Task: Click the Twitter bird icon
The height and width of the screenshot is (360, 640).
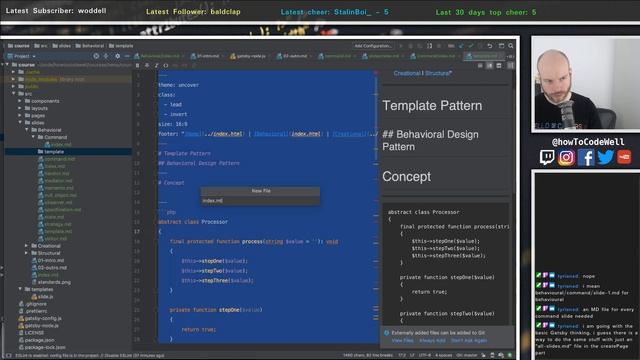Action: (605, 157)
